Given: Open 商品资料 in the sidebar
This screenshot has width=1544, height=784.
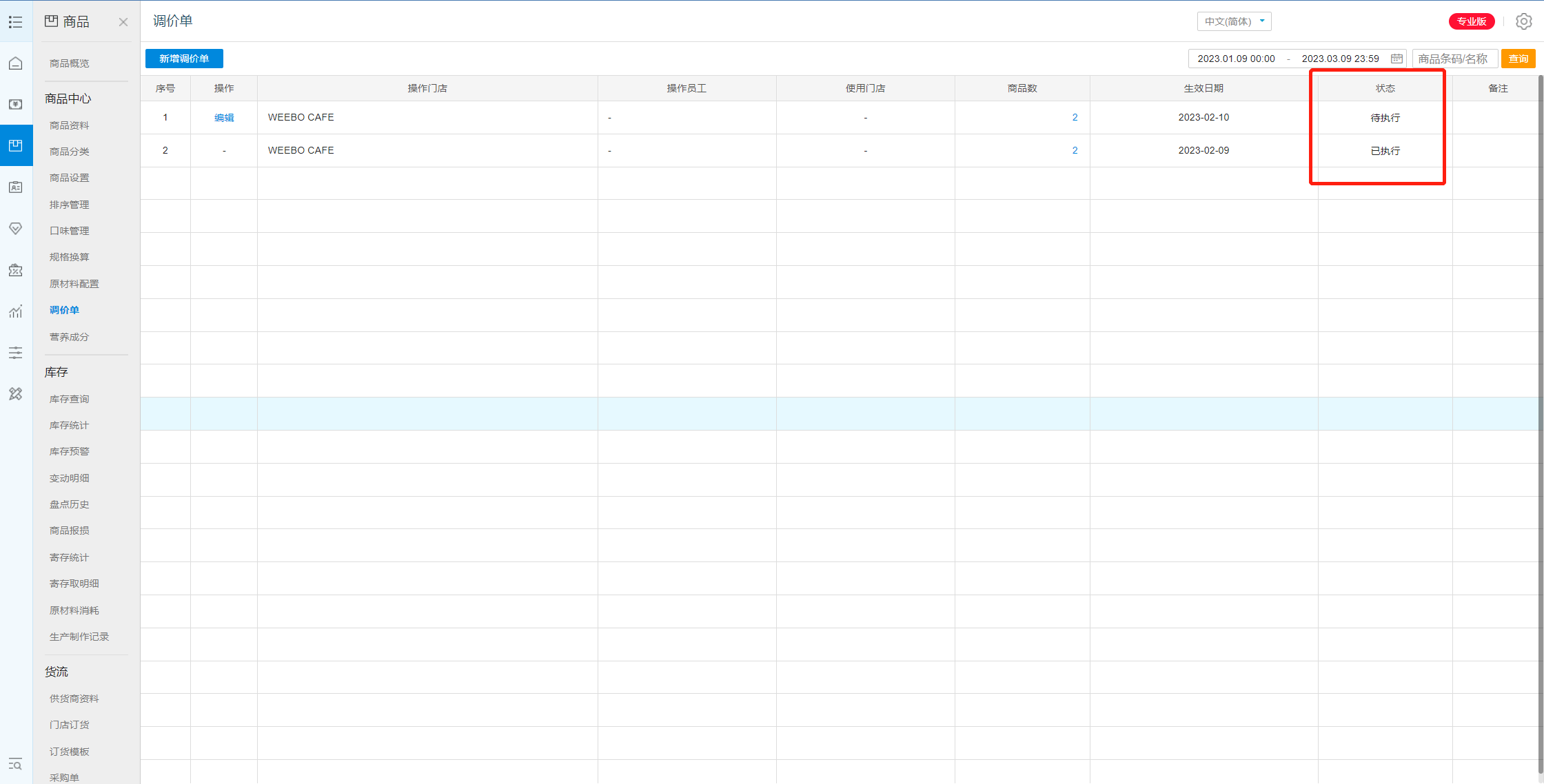Looking at the screenshot, I should pyautogui.click(x=70, y=125).
